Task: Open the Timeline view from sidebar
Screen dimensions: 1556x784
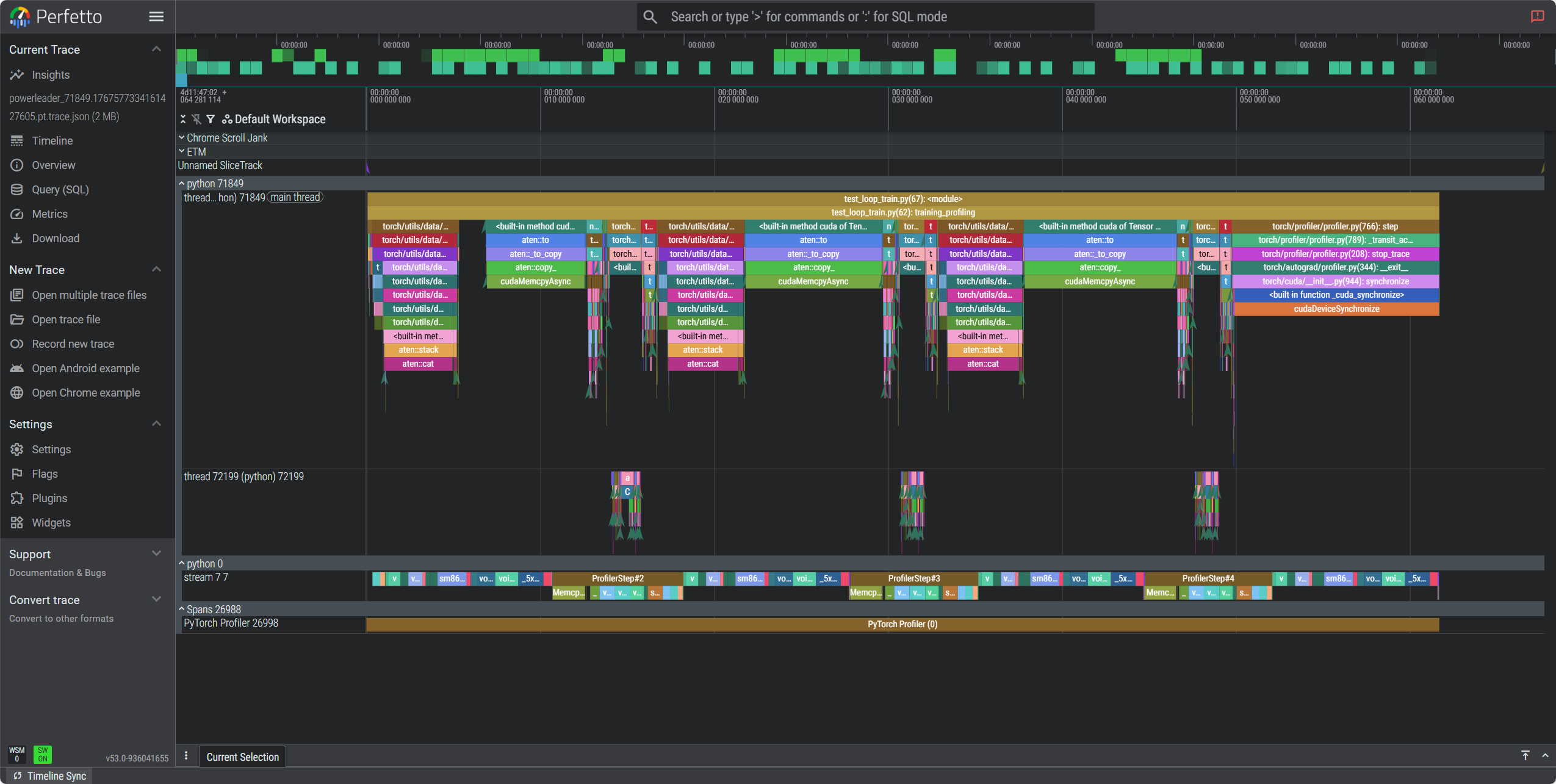Action: (x=52, y=141)
